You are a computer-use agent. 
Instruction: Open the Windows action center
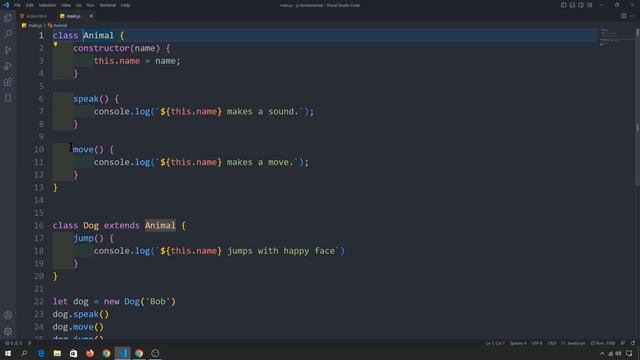tap(629, 353)
